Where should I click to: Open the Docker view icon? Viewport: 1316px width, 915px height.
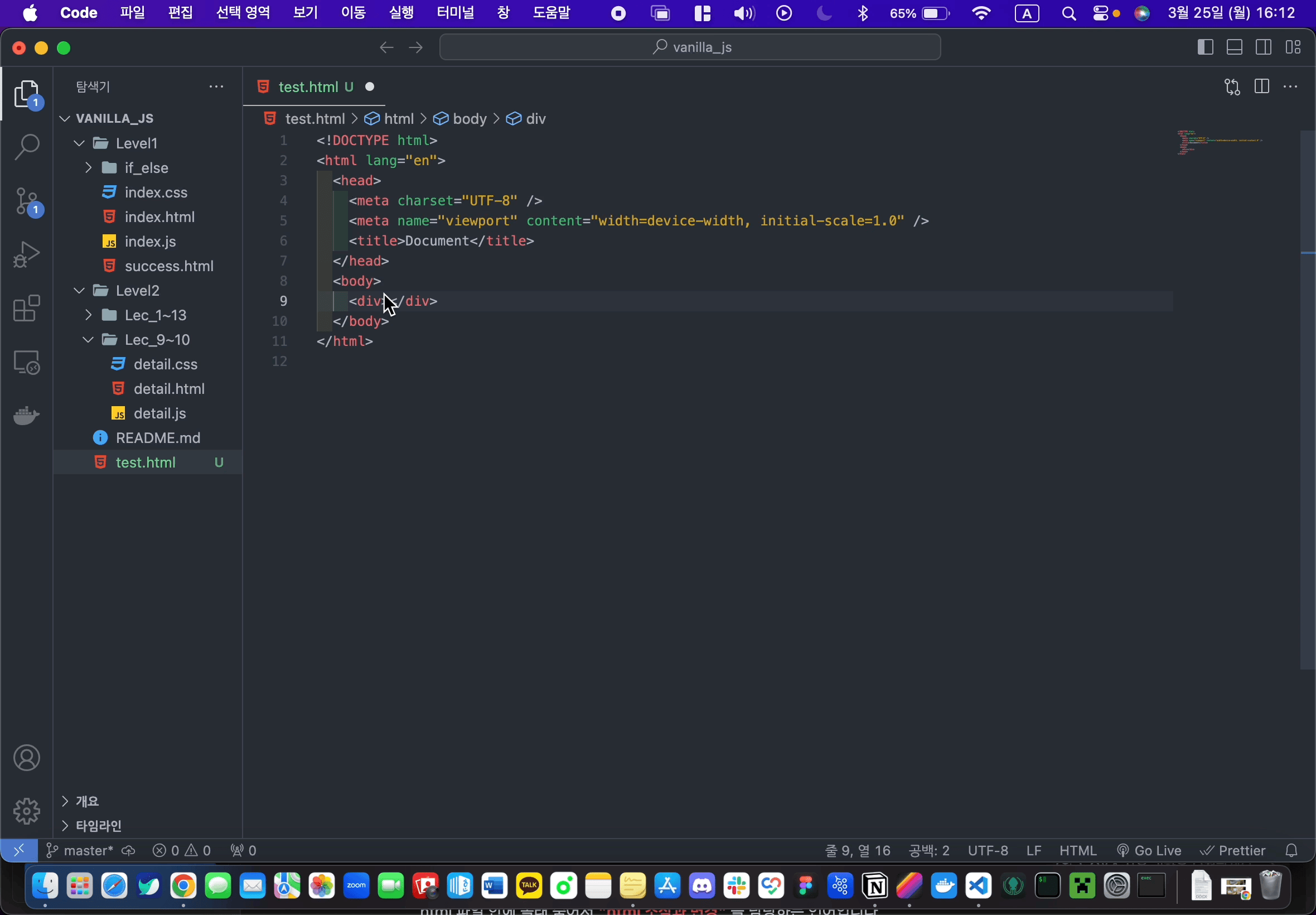tap(26, 415)
